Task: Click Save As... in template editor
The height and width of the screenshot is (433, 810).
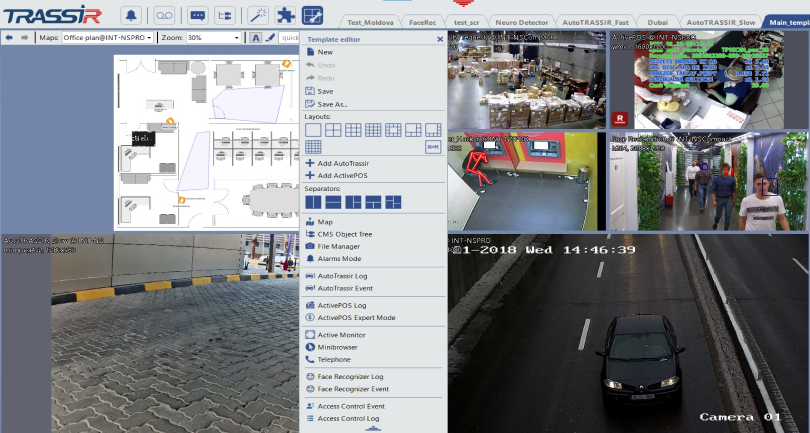Action: pos(332,104)
